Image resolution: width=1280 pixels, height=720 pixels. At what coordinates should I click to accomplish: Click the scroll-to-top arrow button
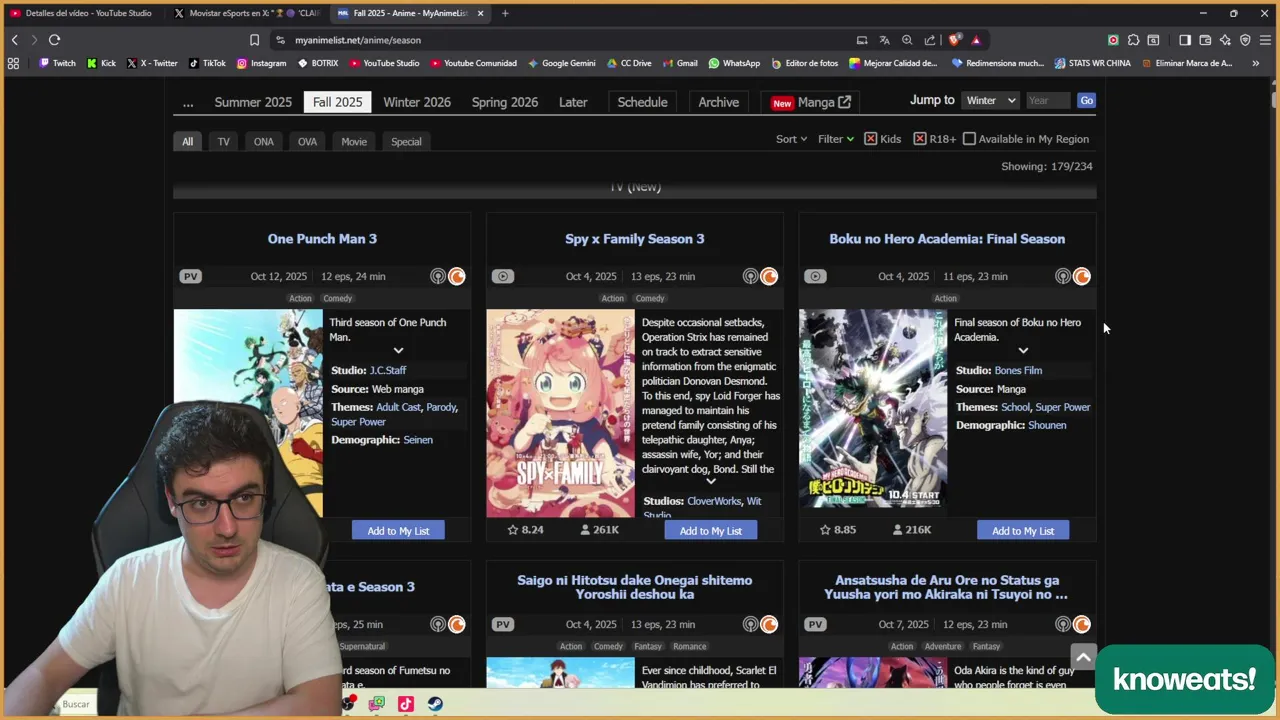coord(1083,657)
